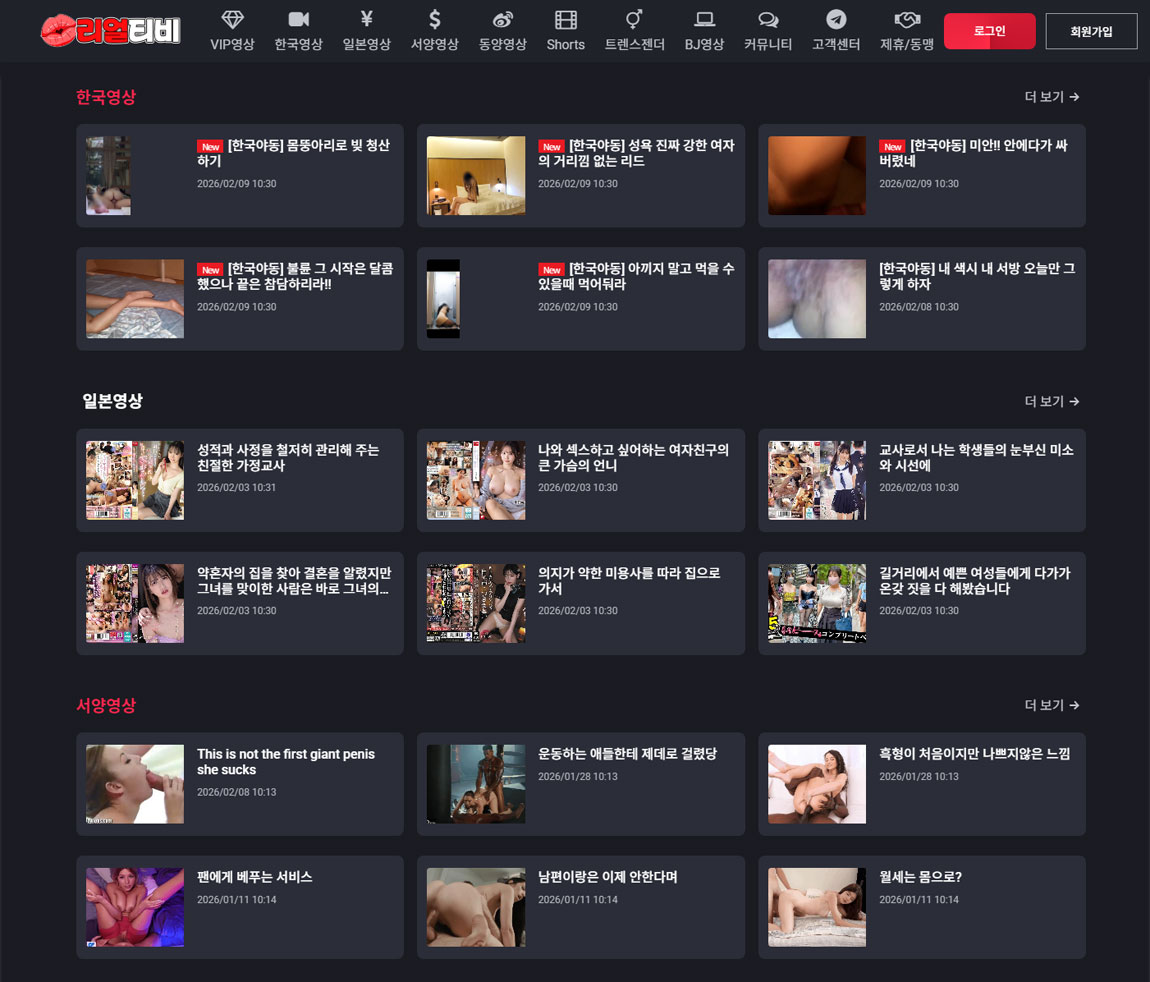Select the 한국영상 camera icon
Image resolution: width=1150 pixels, height=982 pixels.
point(298,20)
